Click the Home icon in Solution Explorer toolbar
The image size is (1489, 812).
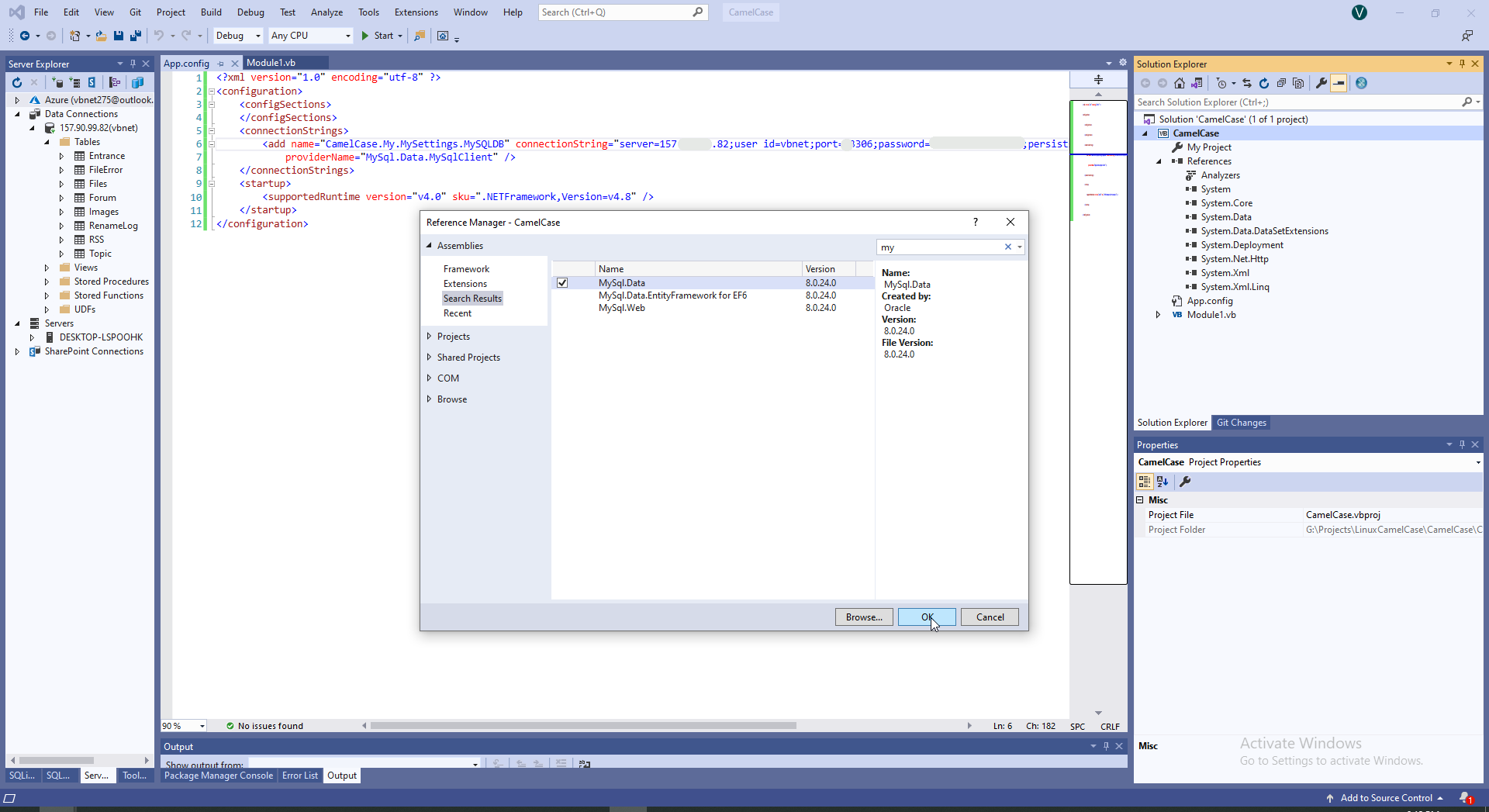tap(1180, 83)
